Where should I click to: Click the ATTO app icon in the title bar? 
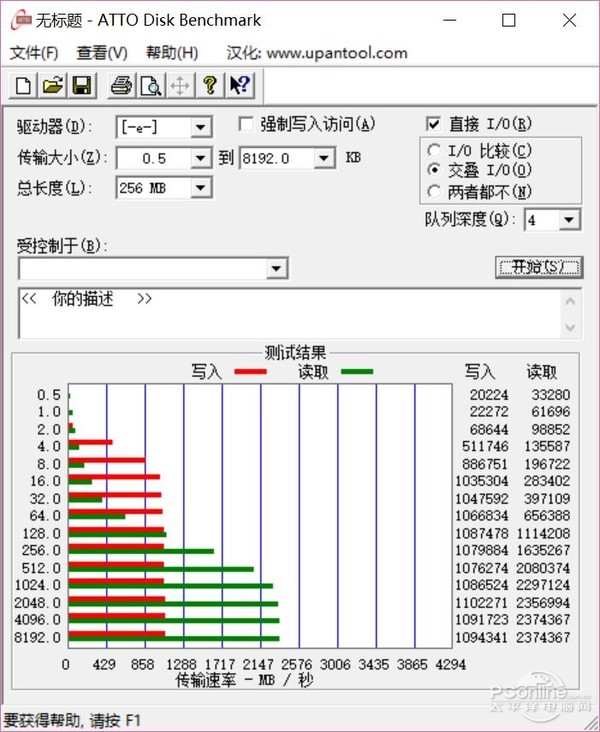21,20
